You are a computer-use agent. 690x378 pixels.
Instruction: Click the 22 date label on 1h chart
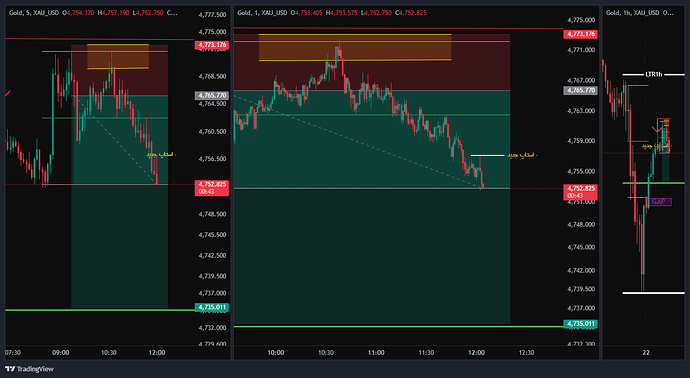click(646, 352)
